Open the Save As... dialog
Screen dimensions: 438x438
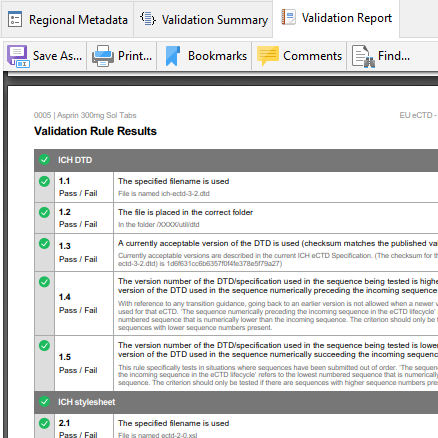(x=45, y=56)
